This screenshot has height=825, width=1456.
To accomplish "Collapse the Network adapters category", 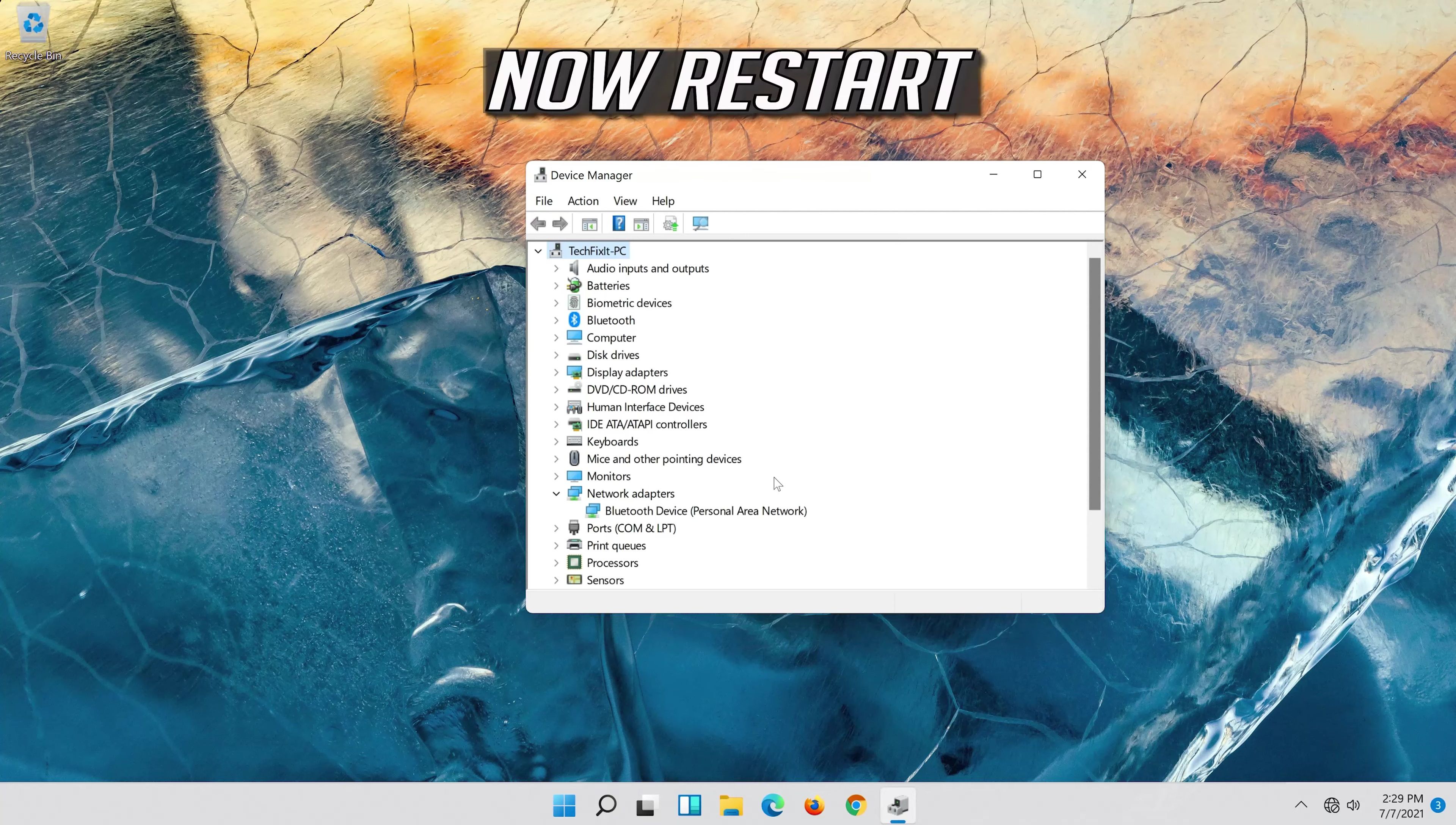I will (x=556, y=494).
